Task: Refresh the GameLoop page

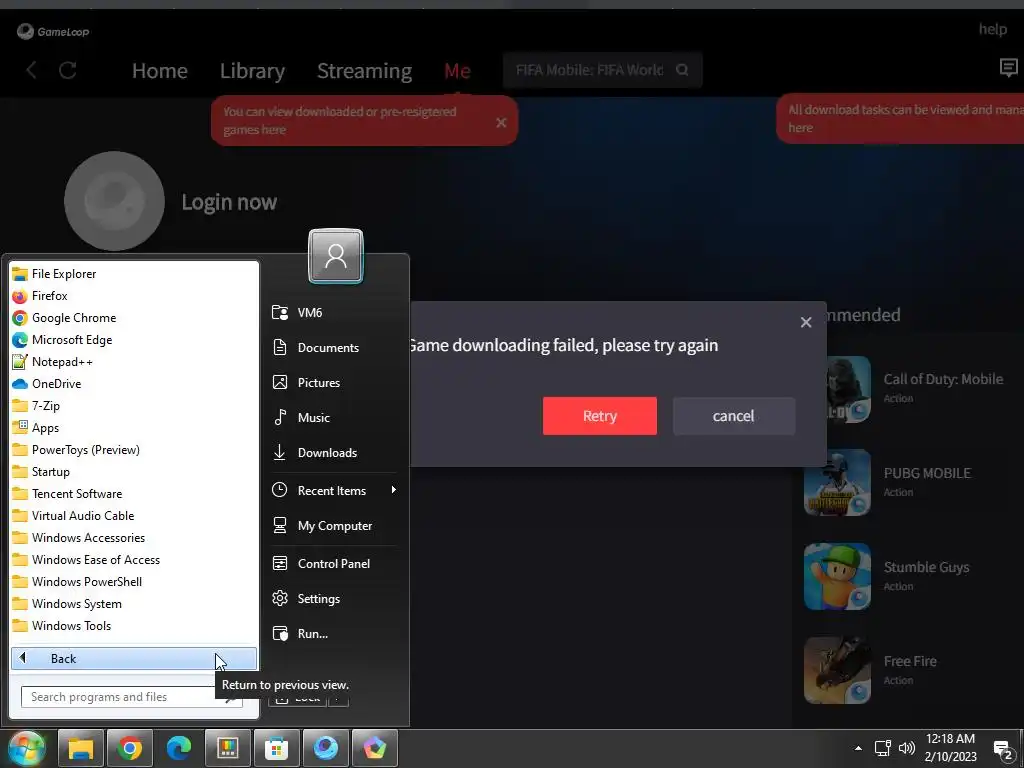Action: pyautogui.click(x=68, y=70)
